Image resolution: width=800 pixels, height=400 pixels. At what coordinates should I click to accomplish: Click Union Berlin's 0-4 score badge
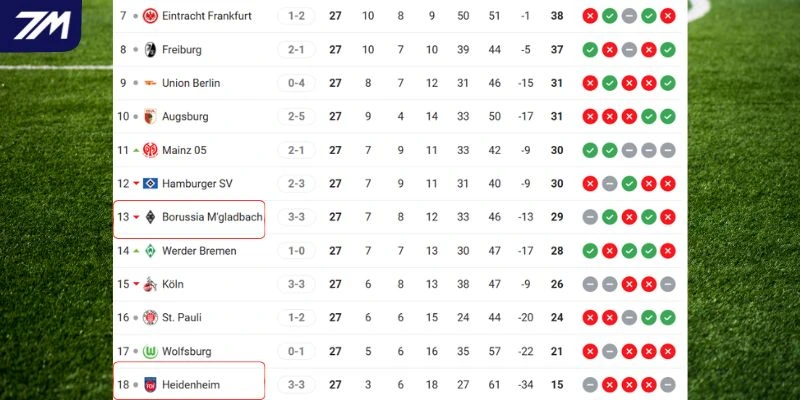click(x=297, y=83)
